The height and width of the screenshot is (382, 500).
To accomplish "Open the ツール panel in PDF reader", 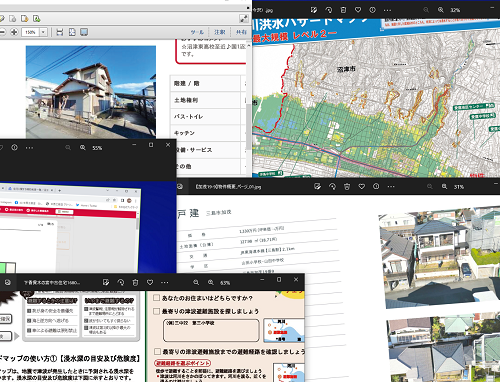I will tap(197, 32).
